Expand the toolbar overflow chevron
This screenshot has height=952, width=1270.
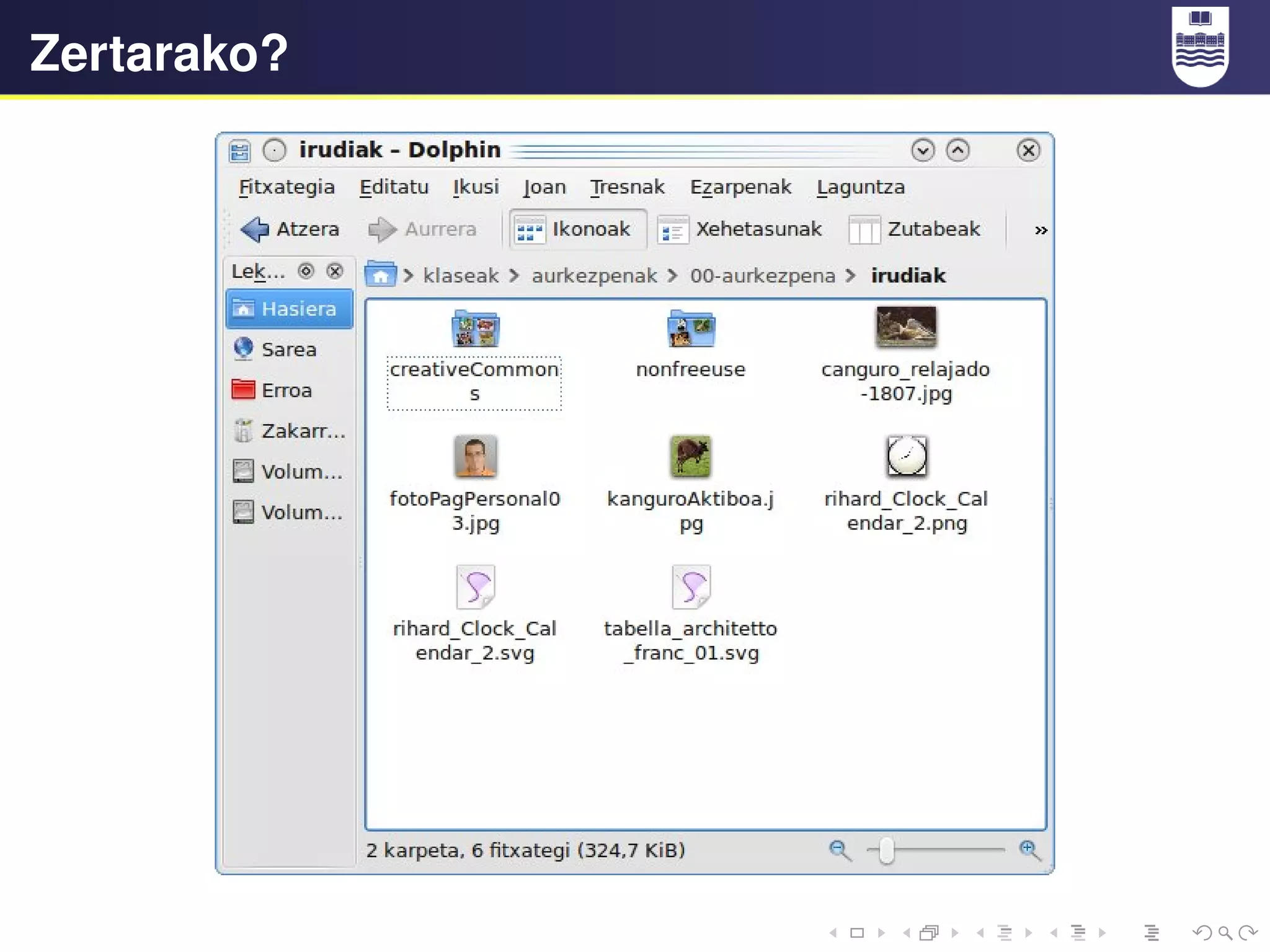click(x=1041, y=231)
